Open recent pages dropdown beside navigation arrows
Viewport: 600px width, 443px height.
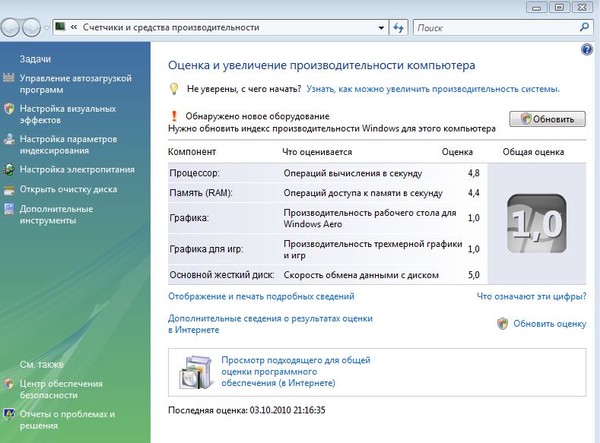point(47,28)
